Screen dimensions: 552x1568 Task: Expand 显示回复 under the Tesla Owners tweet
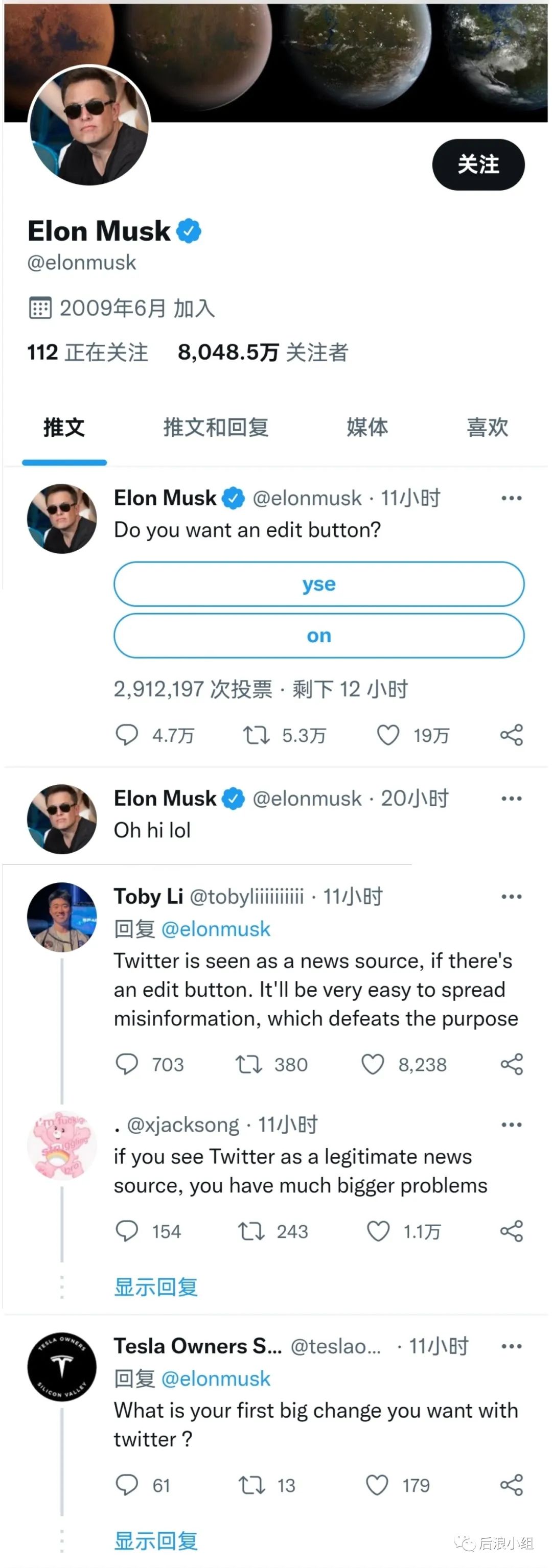156,1541
